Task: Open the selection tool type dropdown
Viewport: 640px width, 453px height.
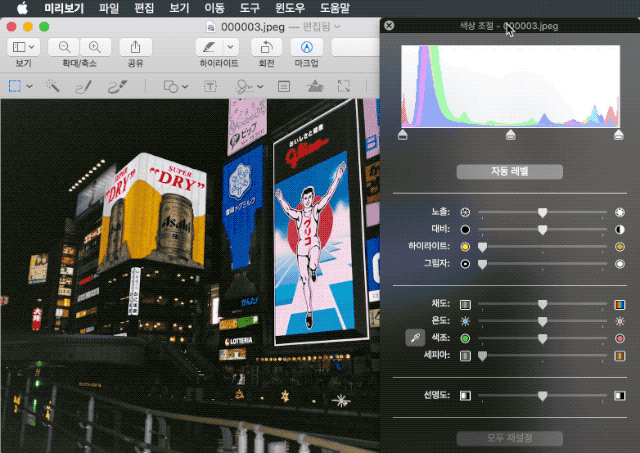Action: tap(29, 87)
